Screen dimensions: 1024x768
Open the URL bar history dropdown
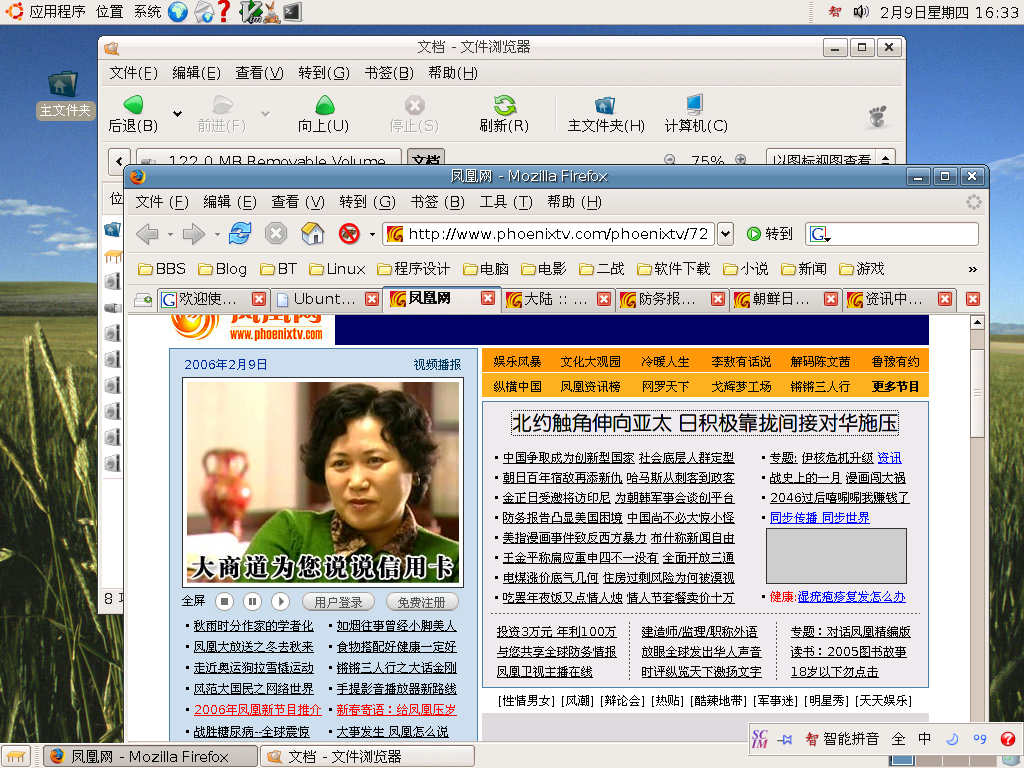pyautogui.click(x=726, y=234)
